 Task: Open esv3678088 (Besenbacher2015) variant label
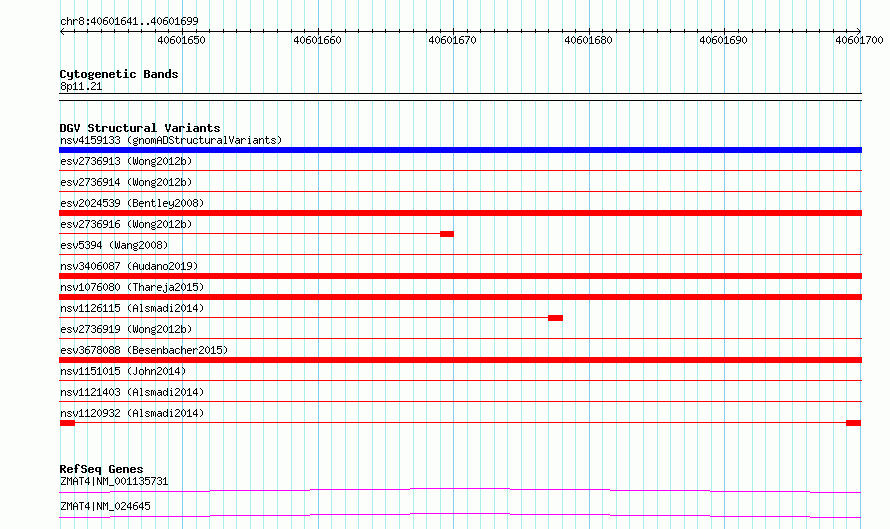tap(144, 350)
